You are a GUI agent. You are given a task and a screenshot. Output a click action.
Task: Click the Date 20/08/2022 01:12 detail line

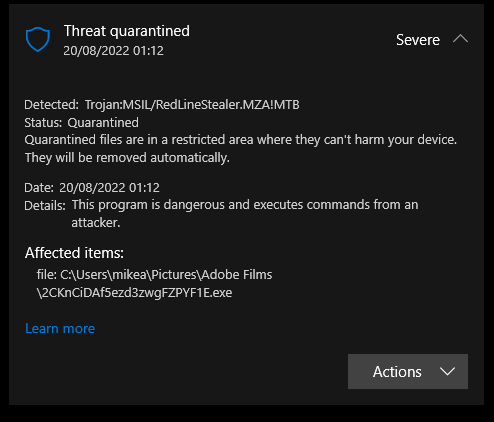coord(92,188)
